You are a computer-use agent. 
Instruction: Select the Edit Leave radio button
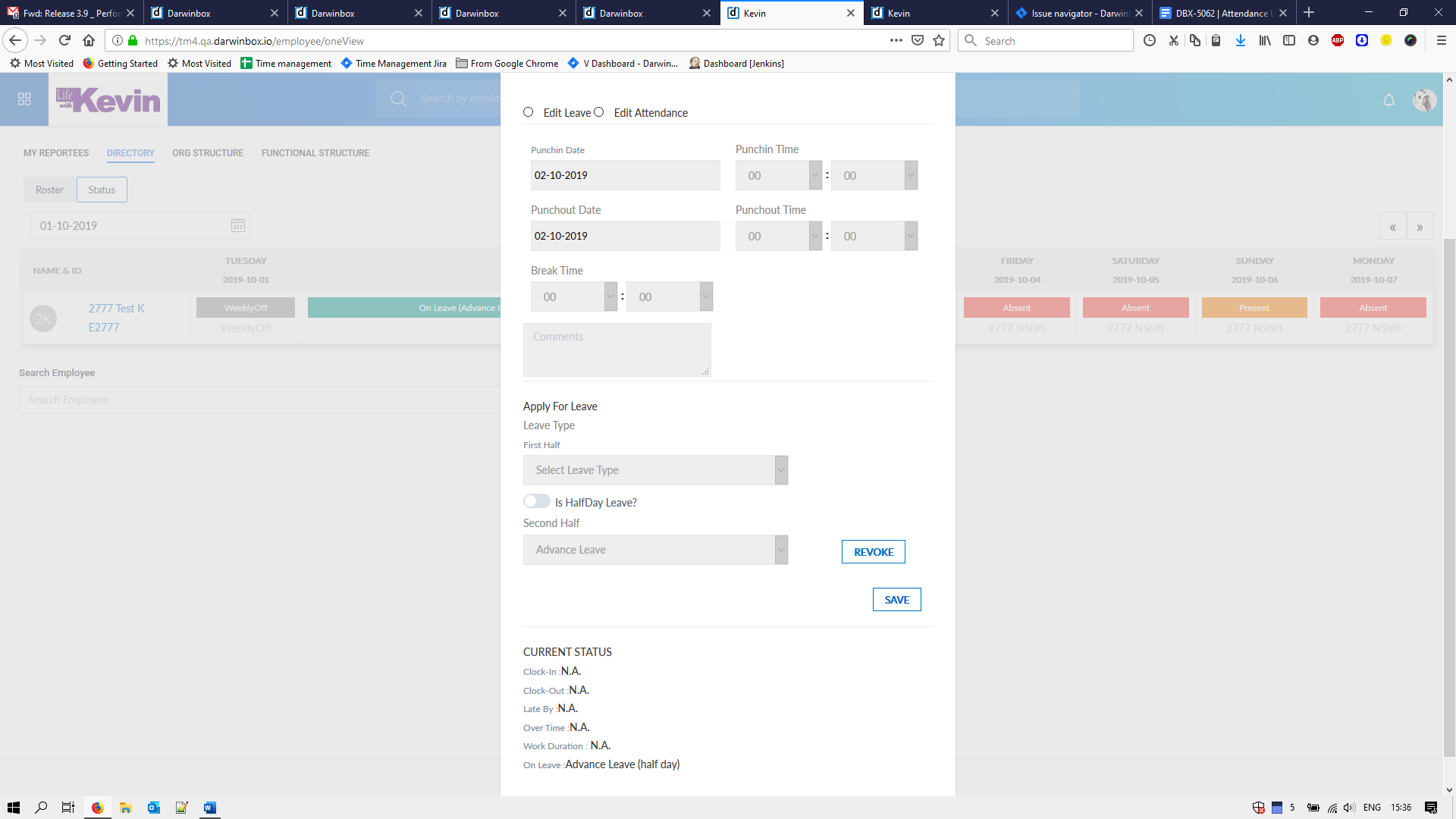[x=529, y=112]
